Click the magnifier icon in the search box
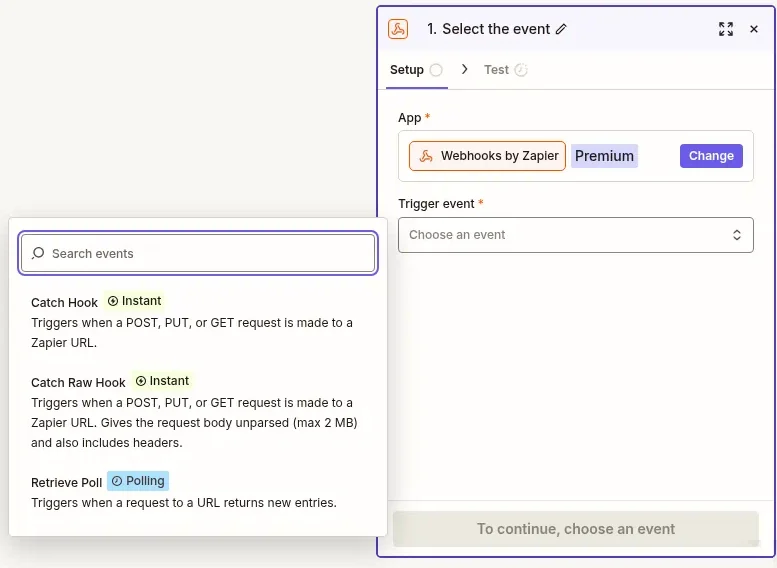The image size is (777, 568). point(38,253)
